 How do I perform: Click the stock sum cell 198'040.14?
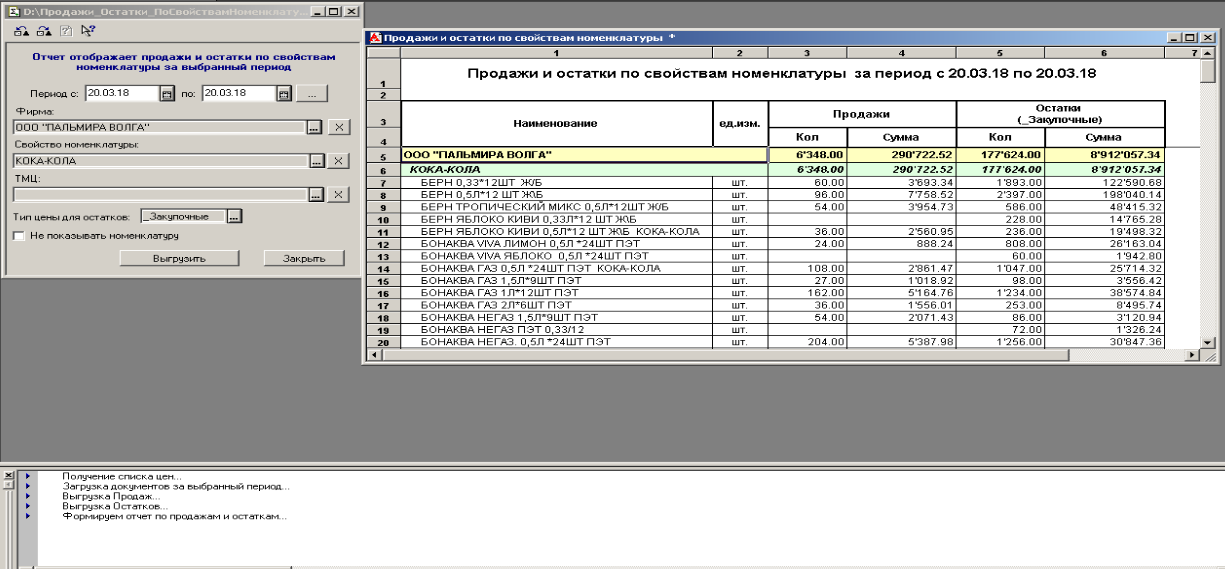click(x=1104, y=195)
